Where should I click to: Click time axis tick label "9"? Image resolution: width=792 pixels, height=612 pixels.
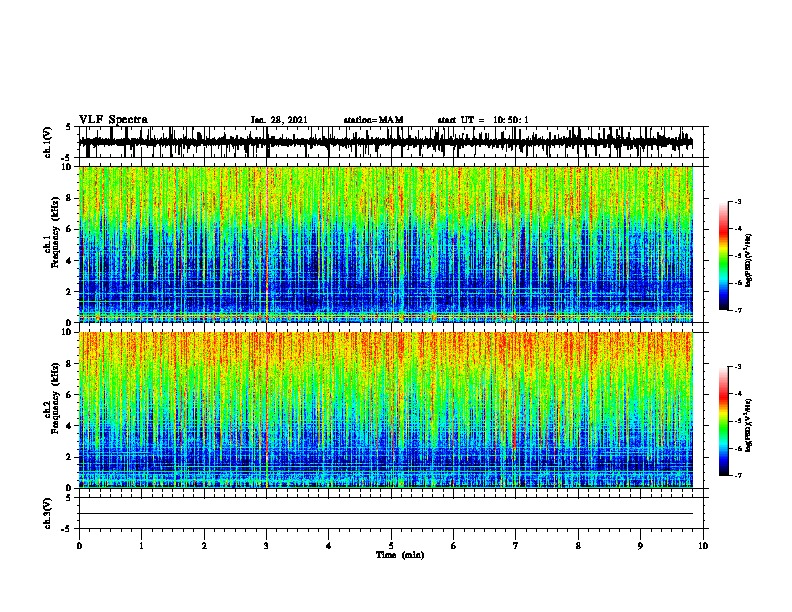[x=640, y=546]
